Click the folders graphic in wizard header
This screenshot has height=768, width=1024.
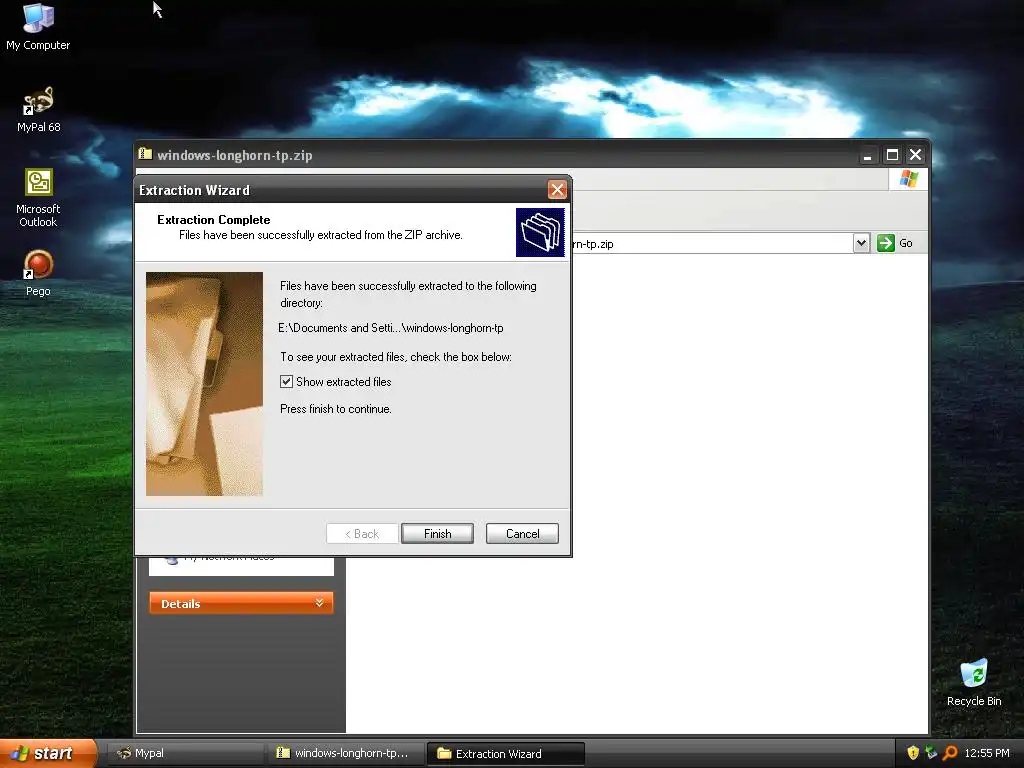pyautogui.click(x=540, y=232)
